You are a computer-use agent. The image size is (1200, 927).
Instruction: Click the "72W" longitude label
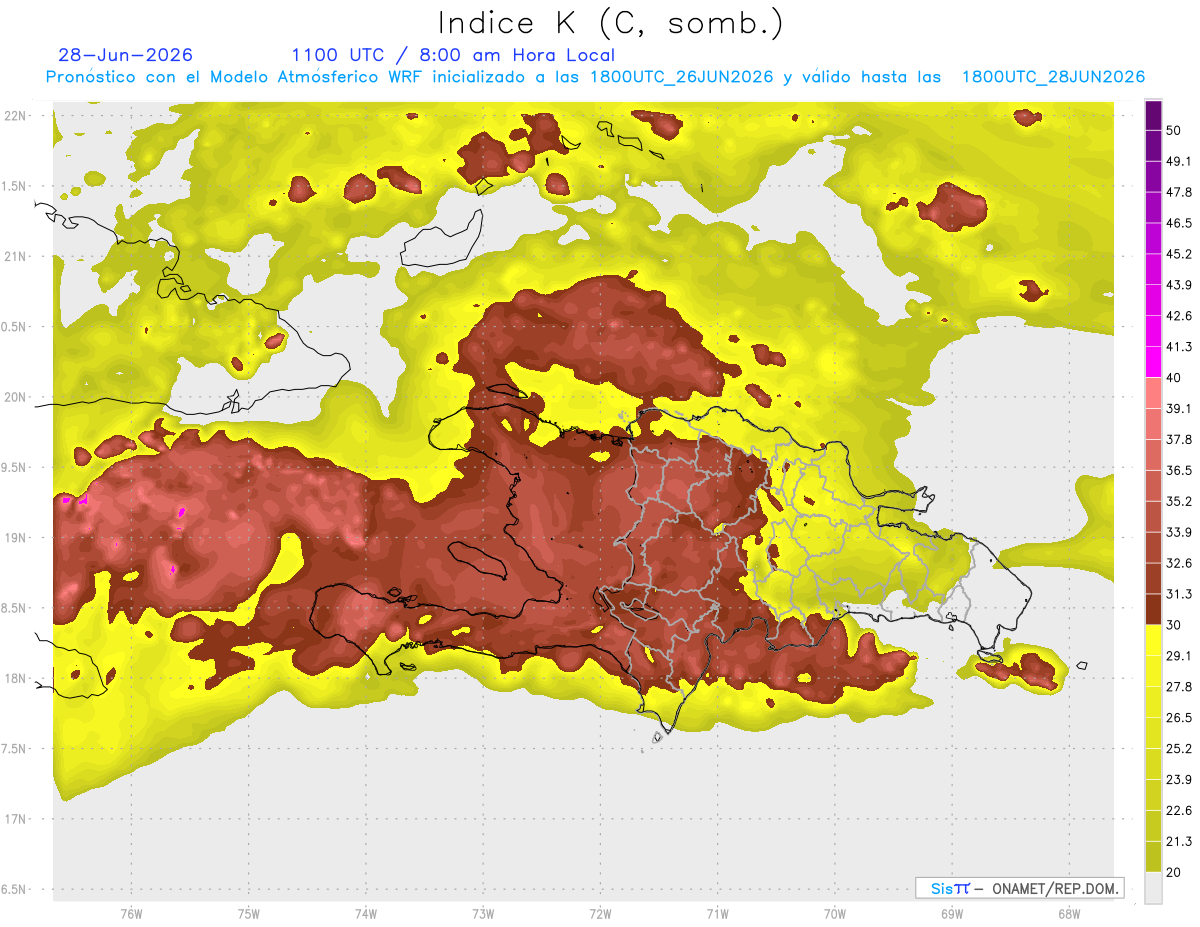coord(600,913)
